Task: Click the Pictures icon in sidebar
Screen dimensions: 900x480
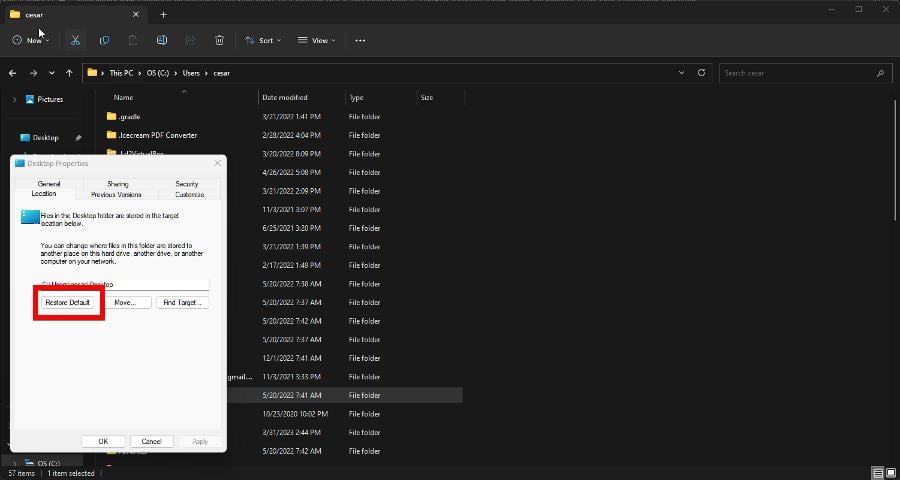Action: point(30,99)
